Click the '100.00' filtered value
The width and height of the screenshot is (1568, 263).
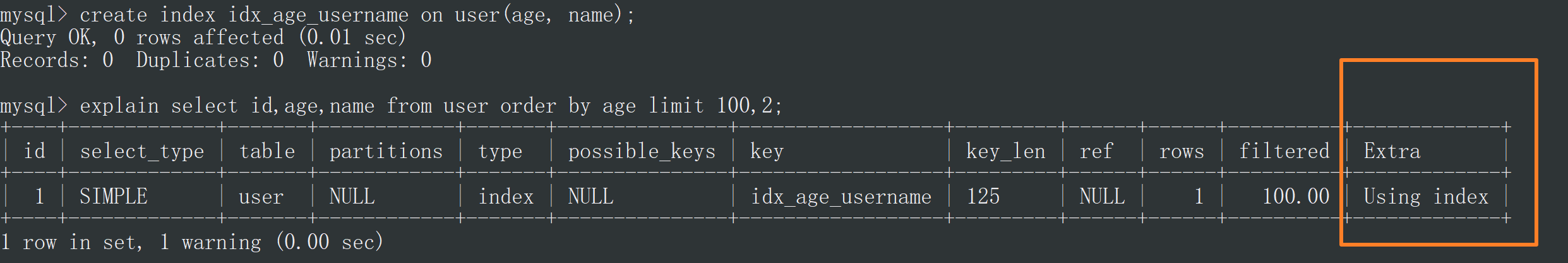click(1296, 197)
